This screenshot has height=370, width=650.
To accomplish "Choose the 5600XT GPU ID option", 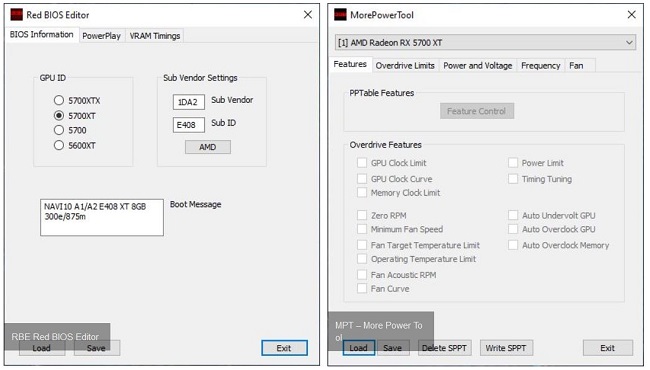I will point(59,145).
